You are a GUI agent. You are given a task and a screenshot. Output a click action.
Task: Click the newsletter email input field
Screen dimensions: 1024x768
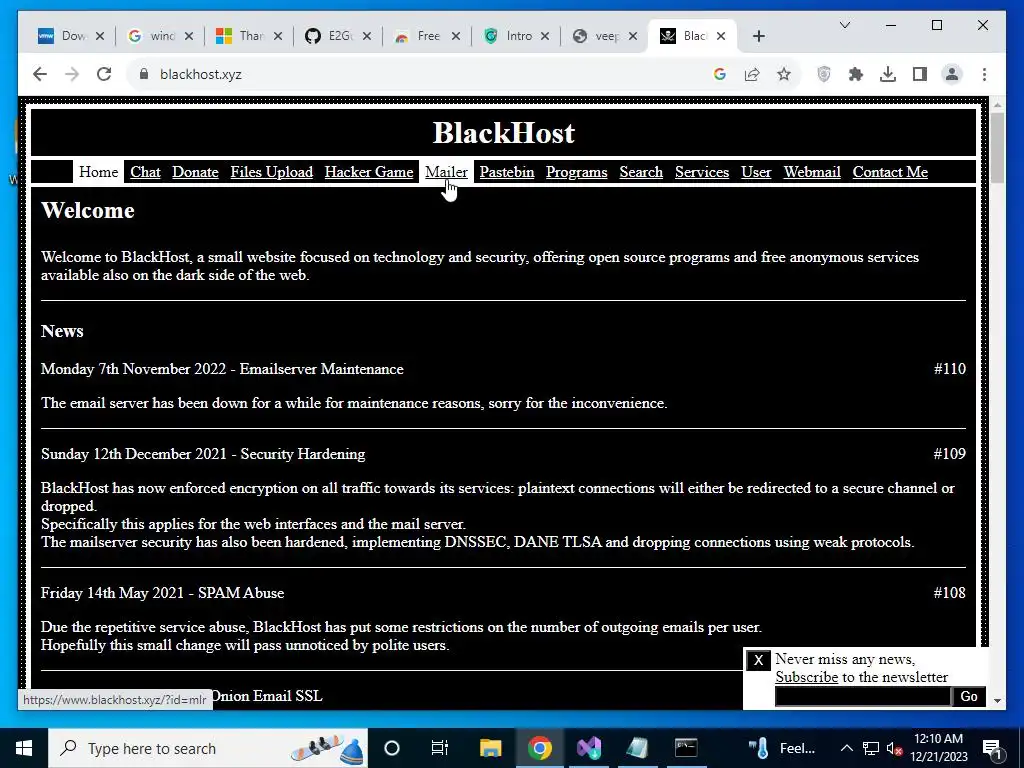coord(863,696)
